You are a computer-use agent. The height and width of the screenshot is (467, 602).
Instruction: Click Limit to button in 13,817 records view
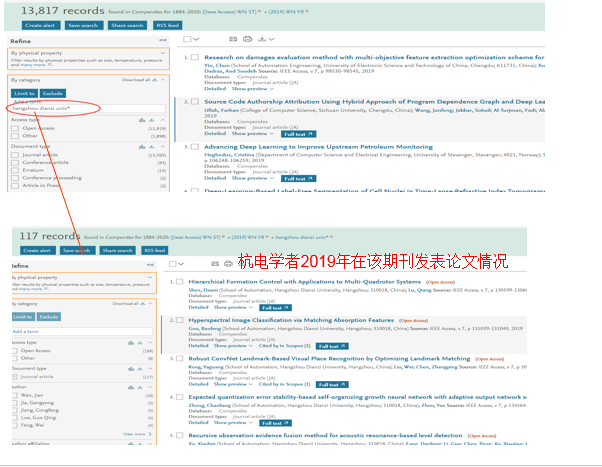point(24,93)
